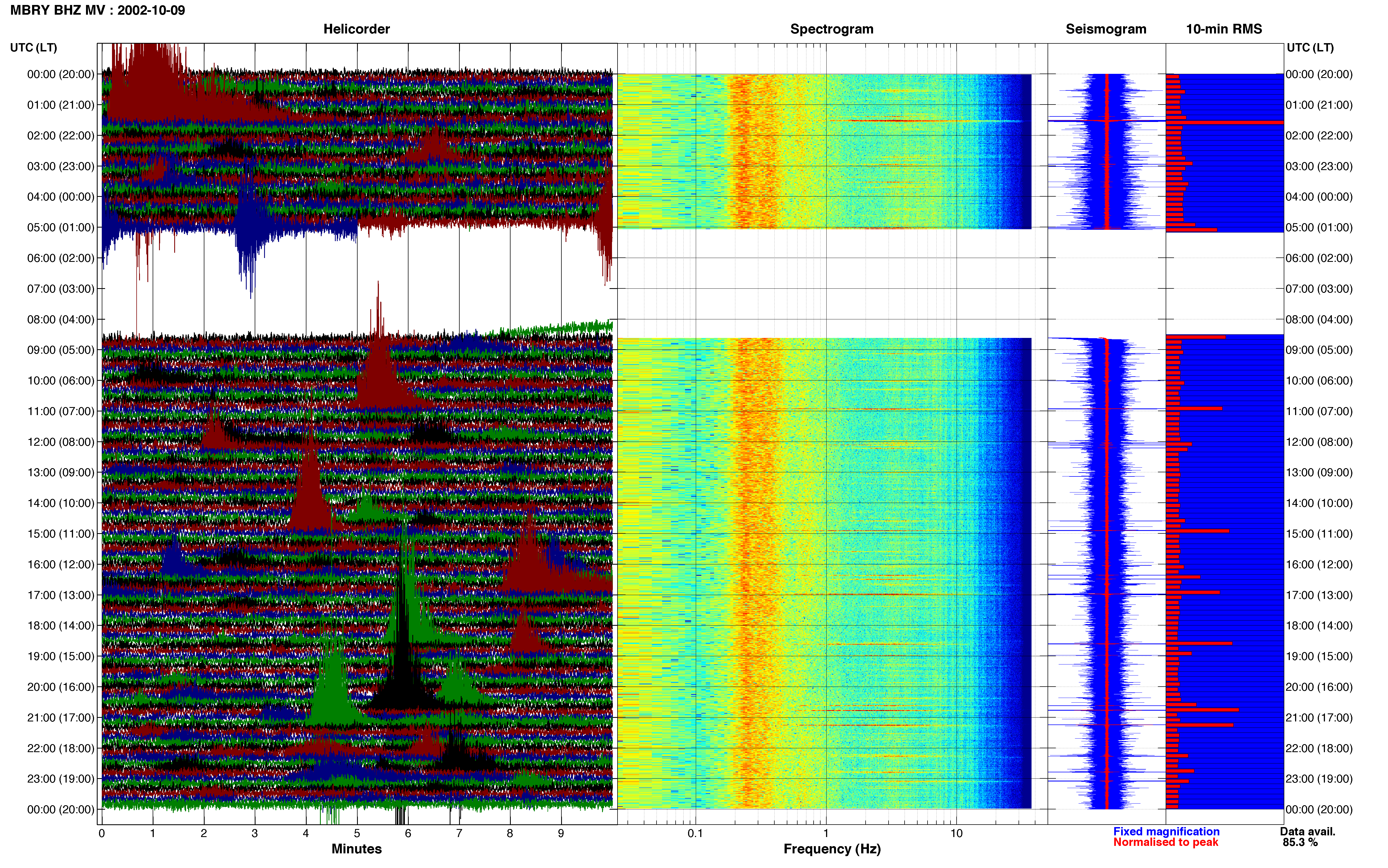Click frequency tick label '1' on spectrogram axis
Viewport: 1388px width, 868px height.
[826, 833]
